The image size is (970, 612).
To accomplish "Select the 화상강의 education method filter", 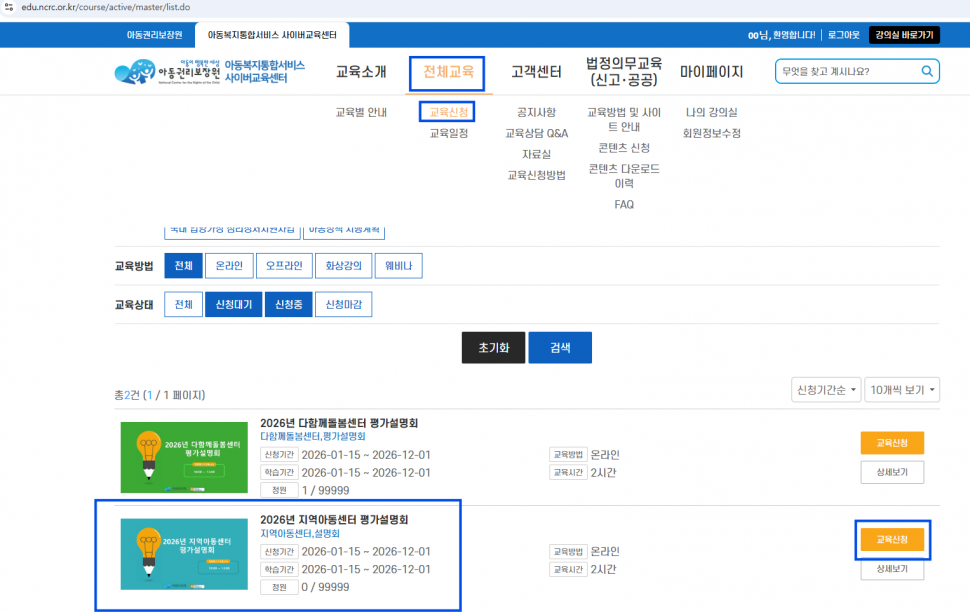I will click(x=343, y=266).
